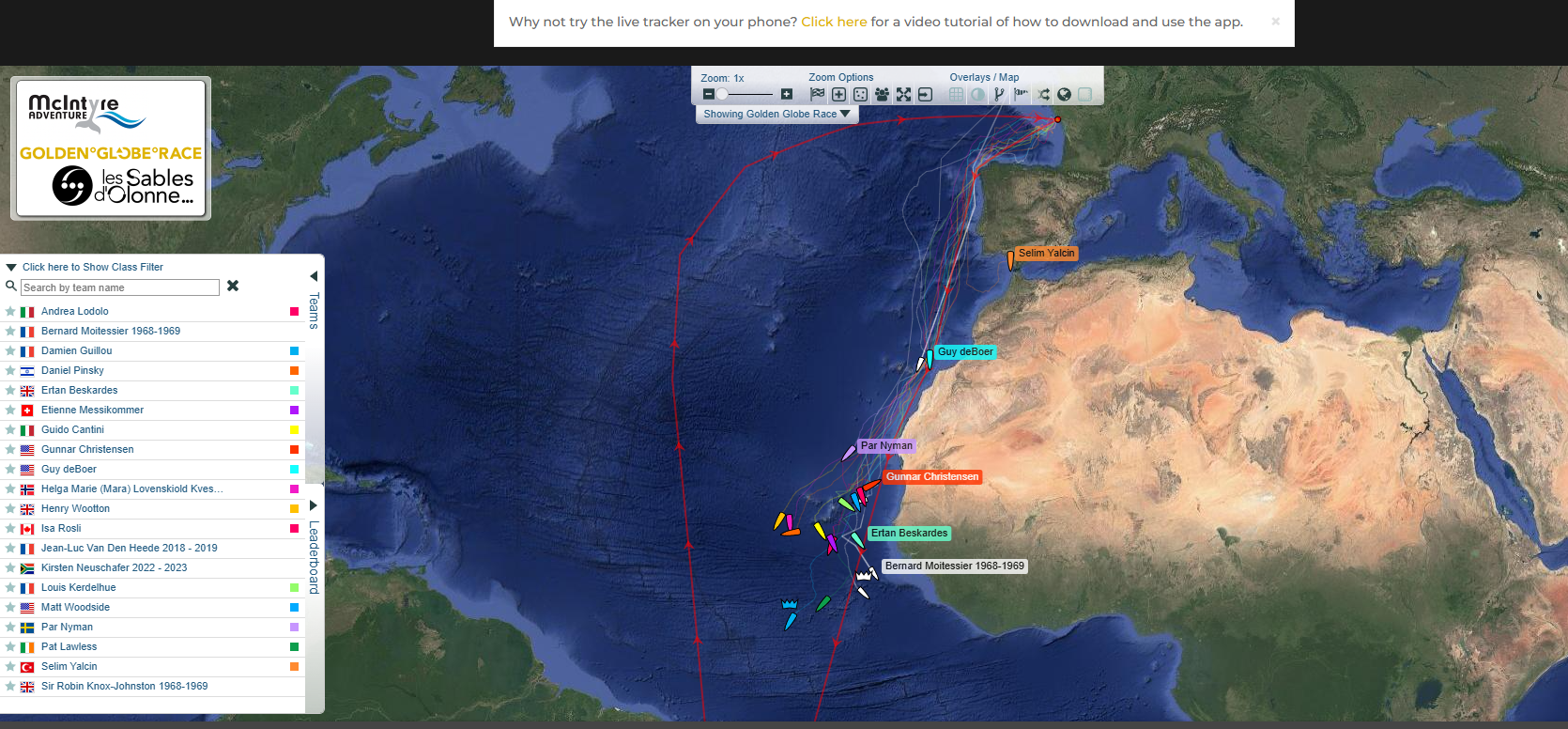This screenshot has width=1568, height=729.
Task: Switch map type with the globe icon
Action: [1065, 94]
